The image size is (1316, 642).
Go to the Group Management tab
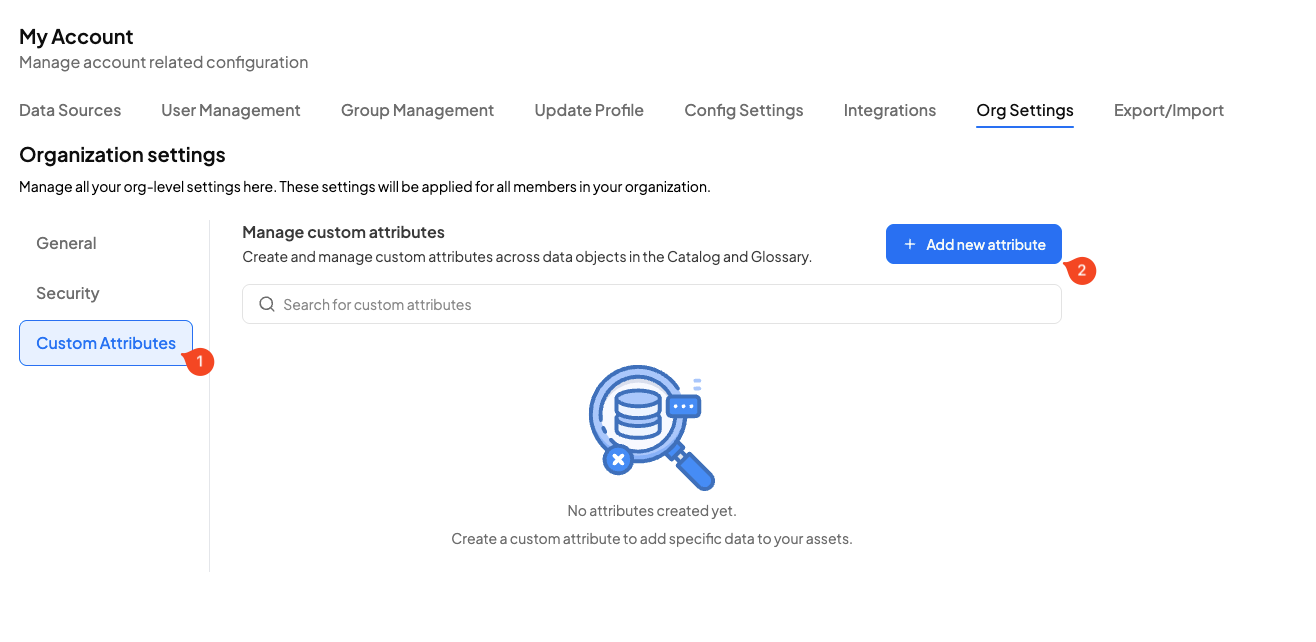[x=417, y=110]
